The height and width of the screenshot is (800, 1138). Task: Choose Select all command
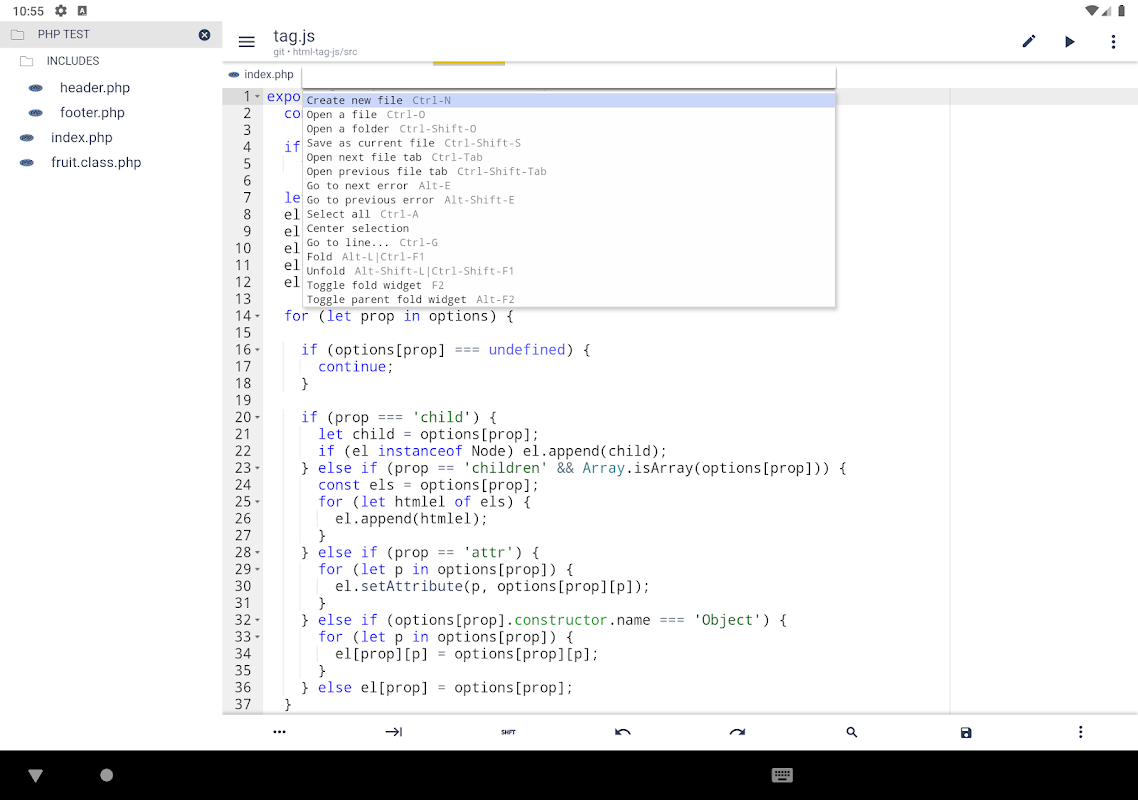(569, 214)
